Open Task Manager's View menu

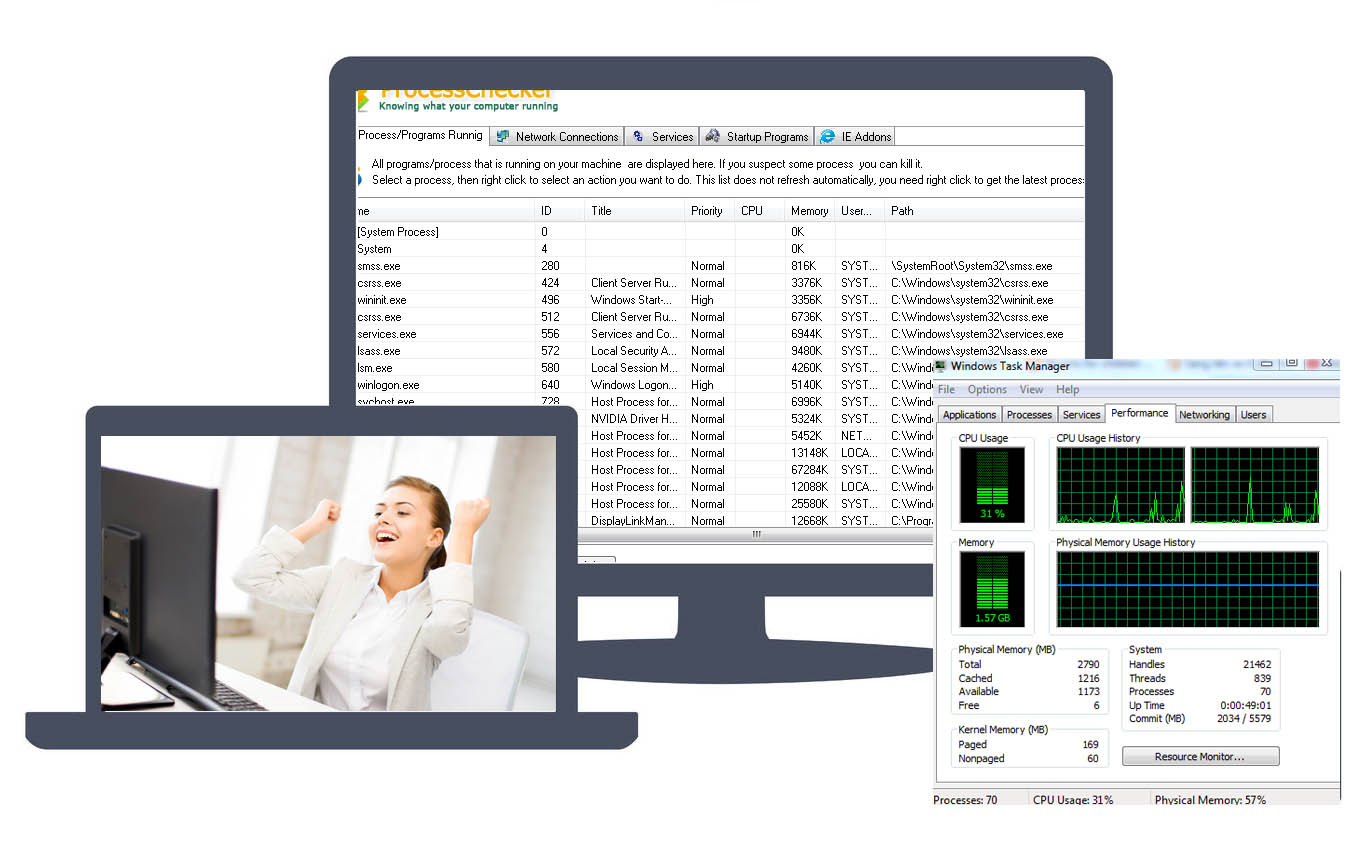point(1031,390)
